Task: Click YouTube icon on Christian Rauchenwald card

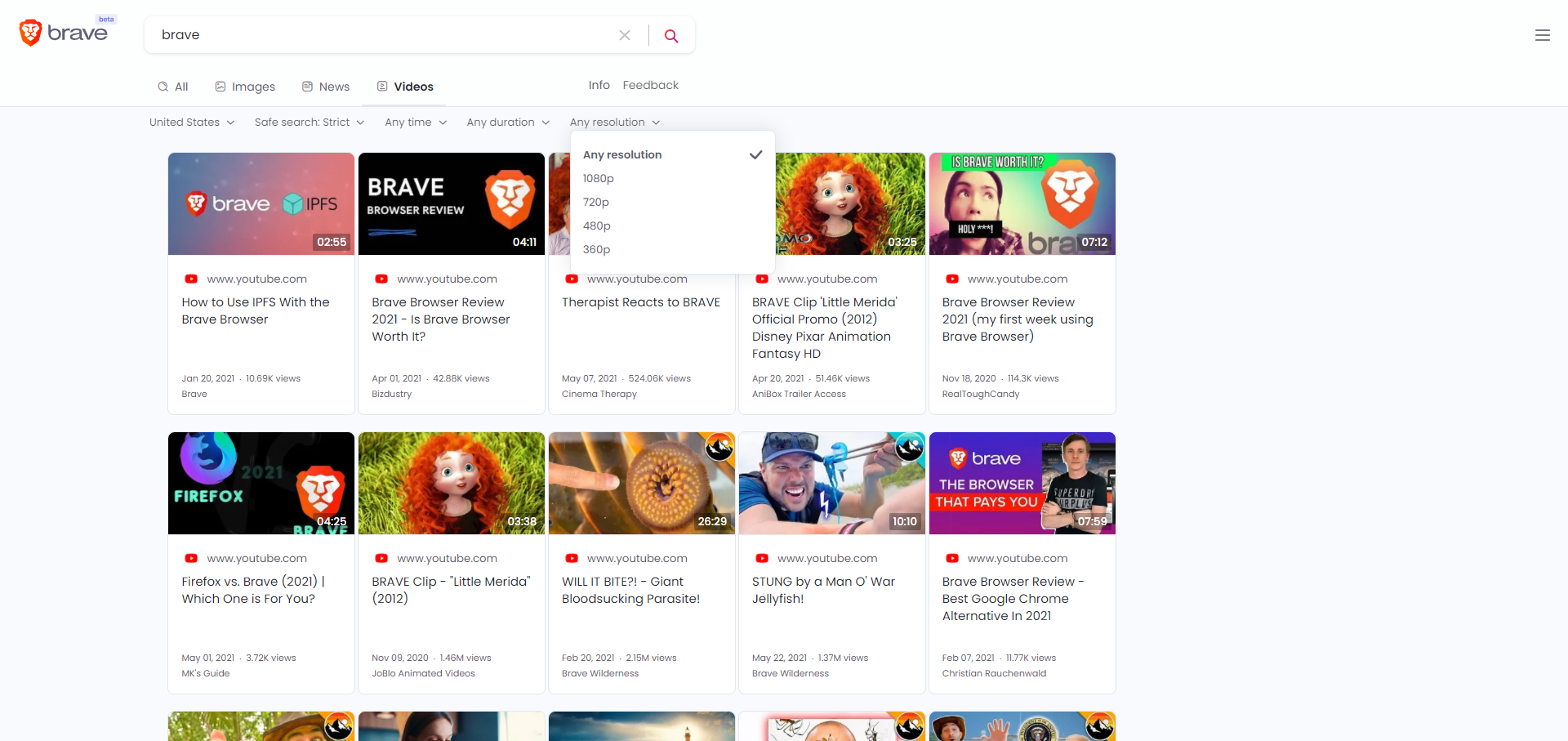Action: 952,558
